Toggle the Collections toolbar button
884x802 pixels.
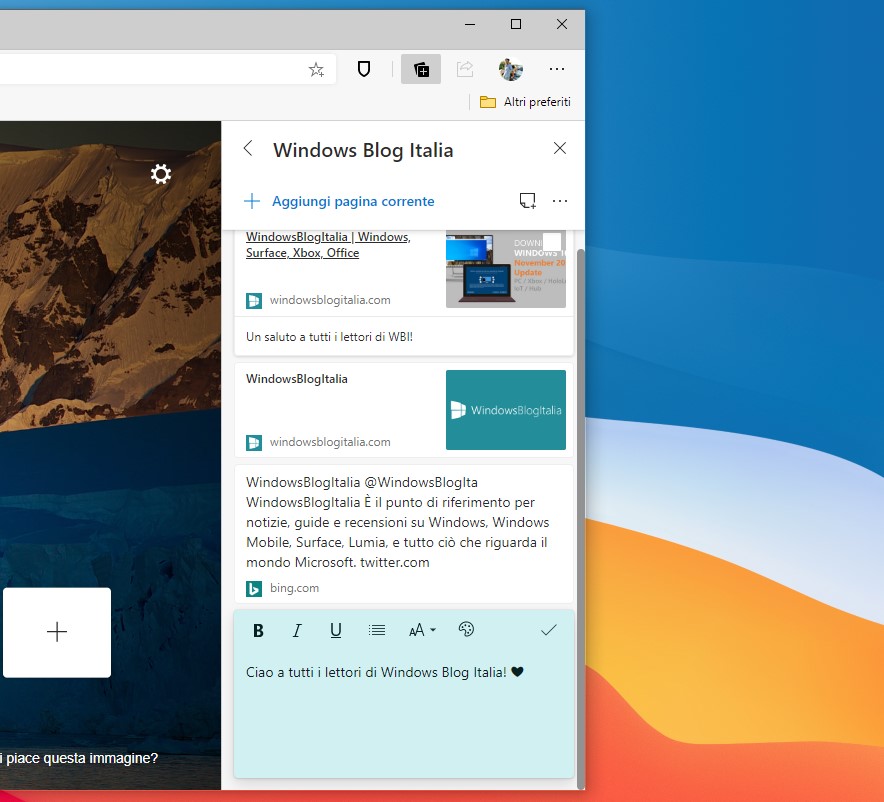pyautogui.click(x=421, y=69)
